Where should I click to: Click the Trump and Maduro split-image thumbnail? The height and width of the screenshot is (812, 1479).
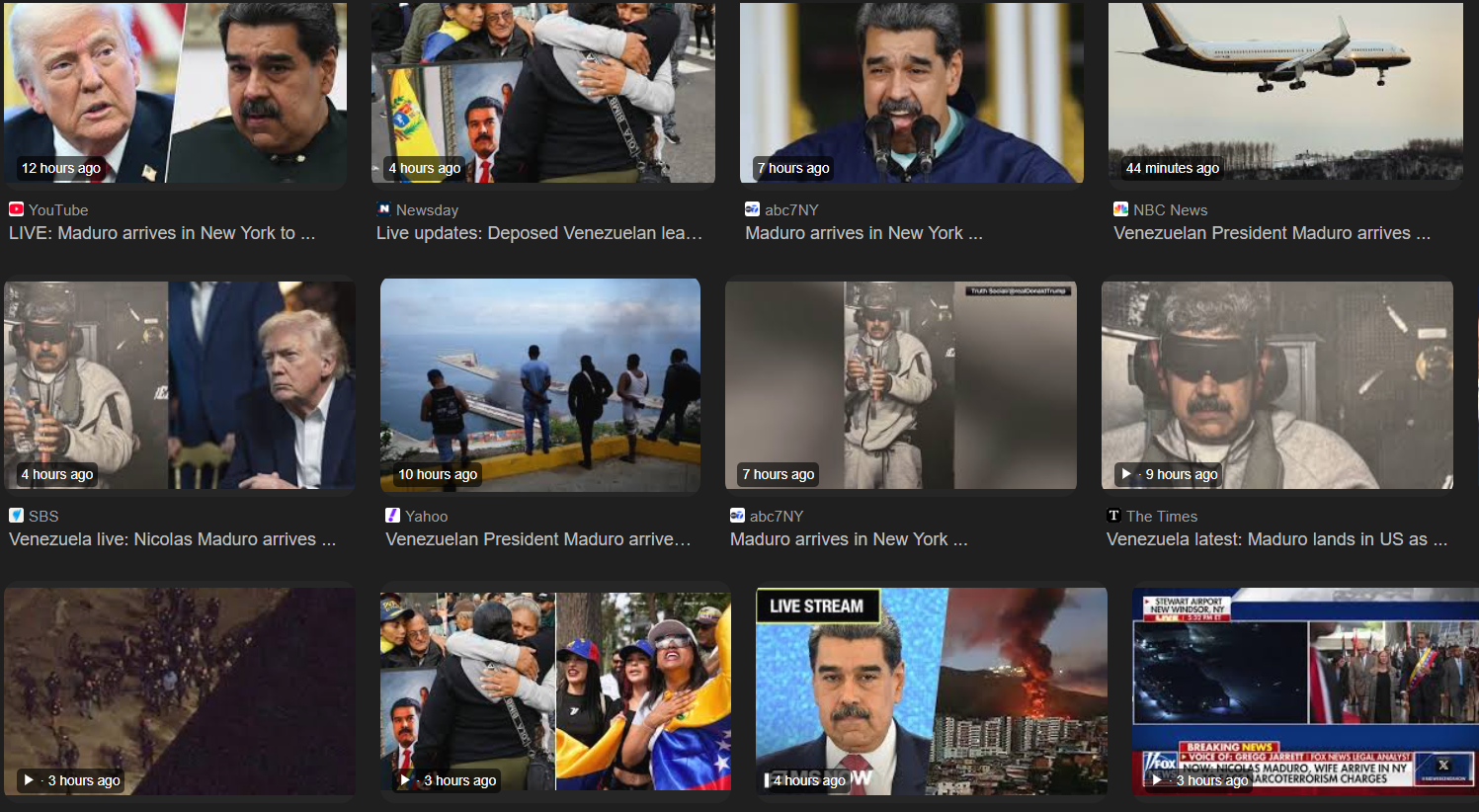(176, 92)
